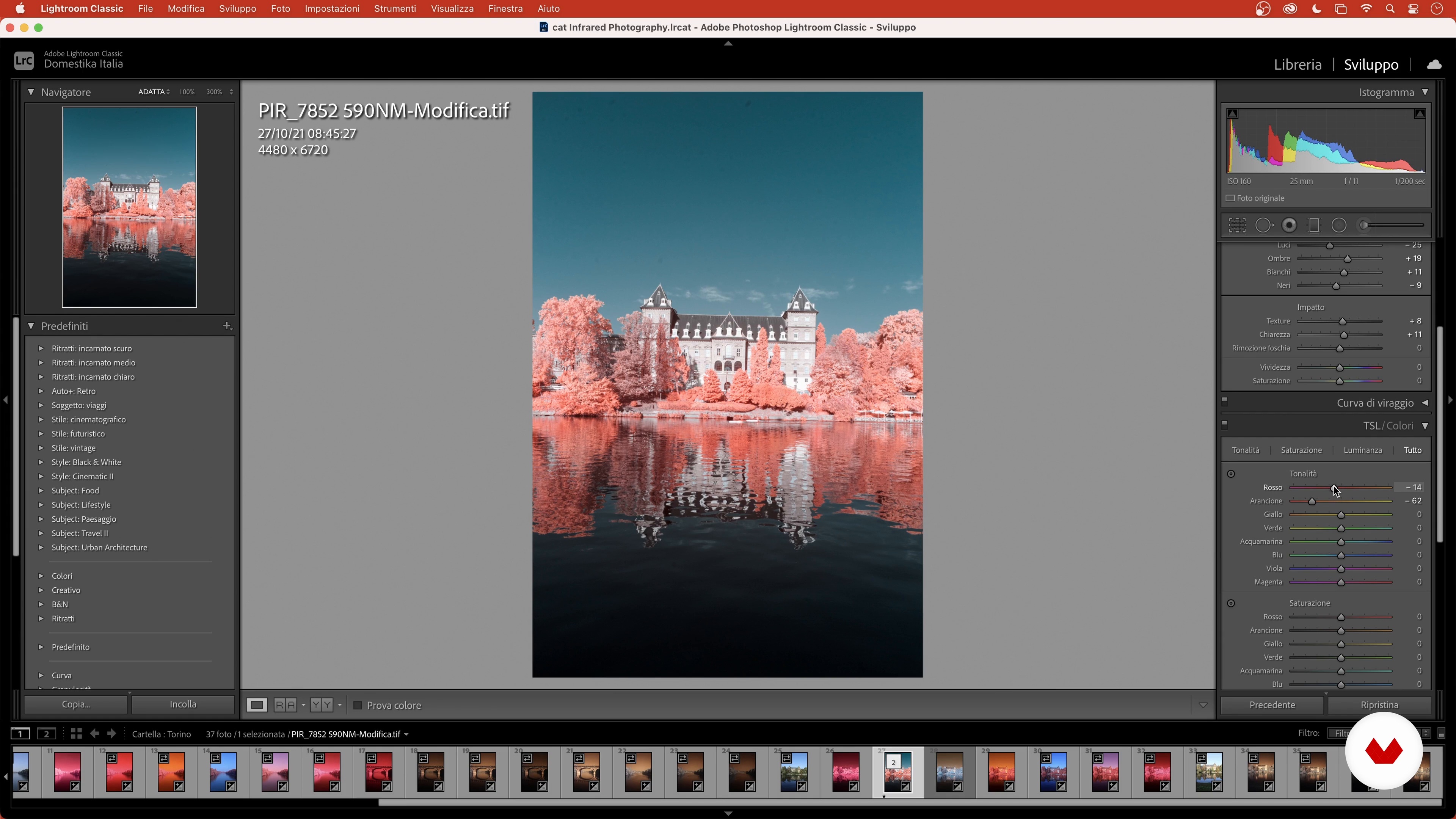Set navigator zoom to 100%
Image resolution: width=1456 pixels, height=819 pixels.
point(187,91)
